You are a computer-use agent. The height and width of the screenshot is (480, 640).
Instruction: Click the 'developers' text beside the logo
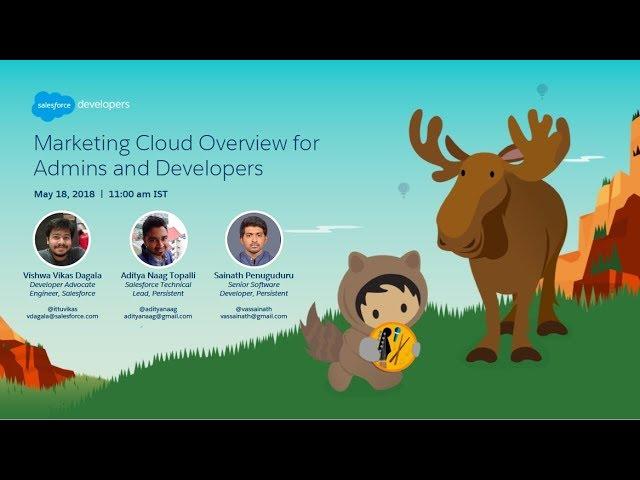pos(104,105)
